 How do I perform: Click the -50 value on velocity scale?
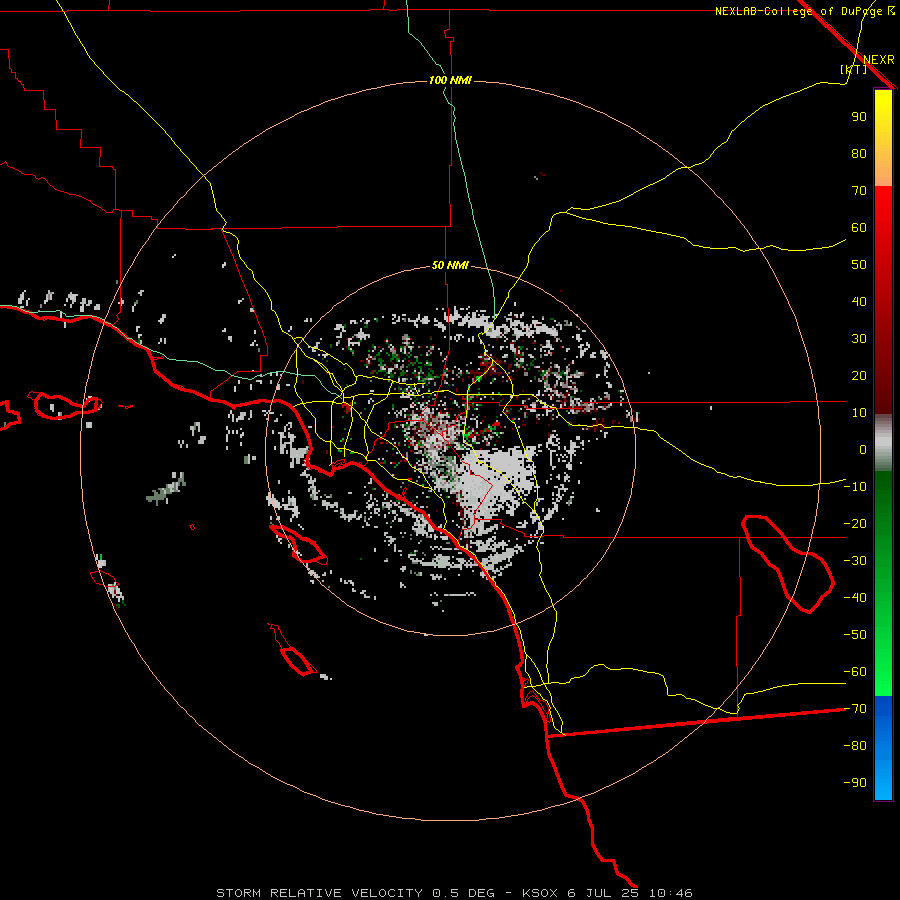[x=855, y=634]
